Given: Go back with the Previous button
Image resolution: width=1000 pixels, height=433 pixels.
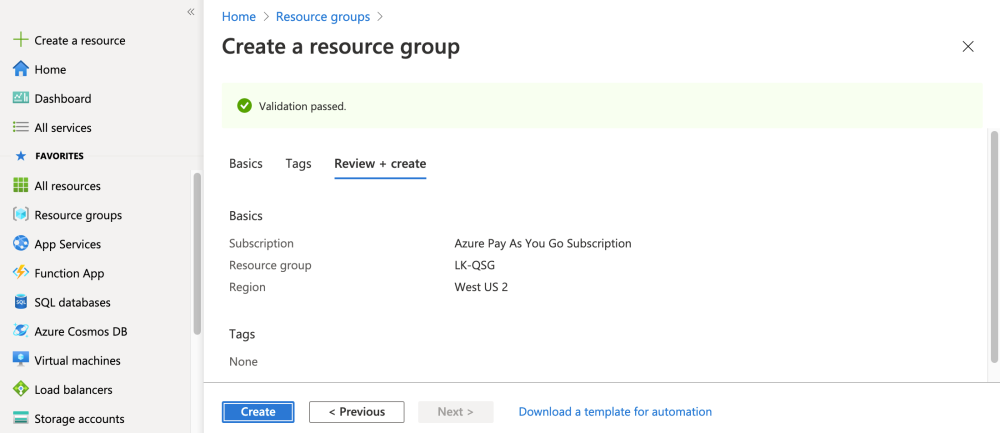Looking at the screenshot, I should (x=356, y=412).
